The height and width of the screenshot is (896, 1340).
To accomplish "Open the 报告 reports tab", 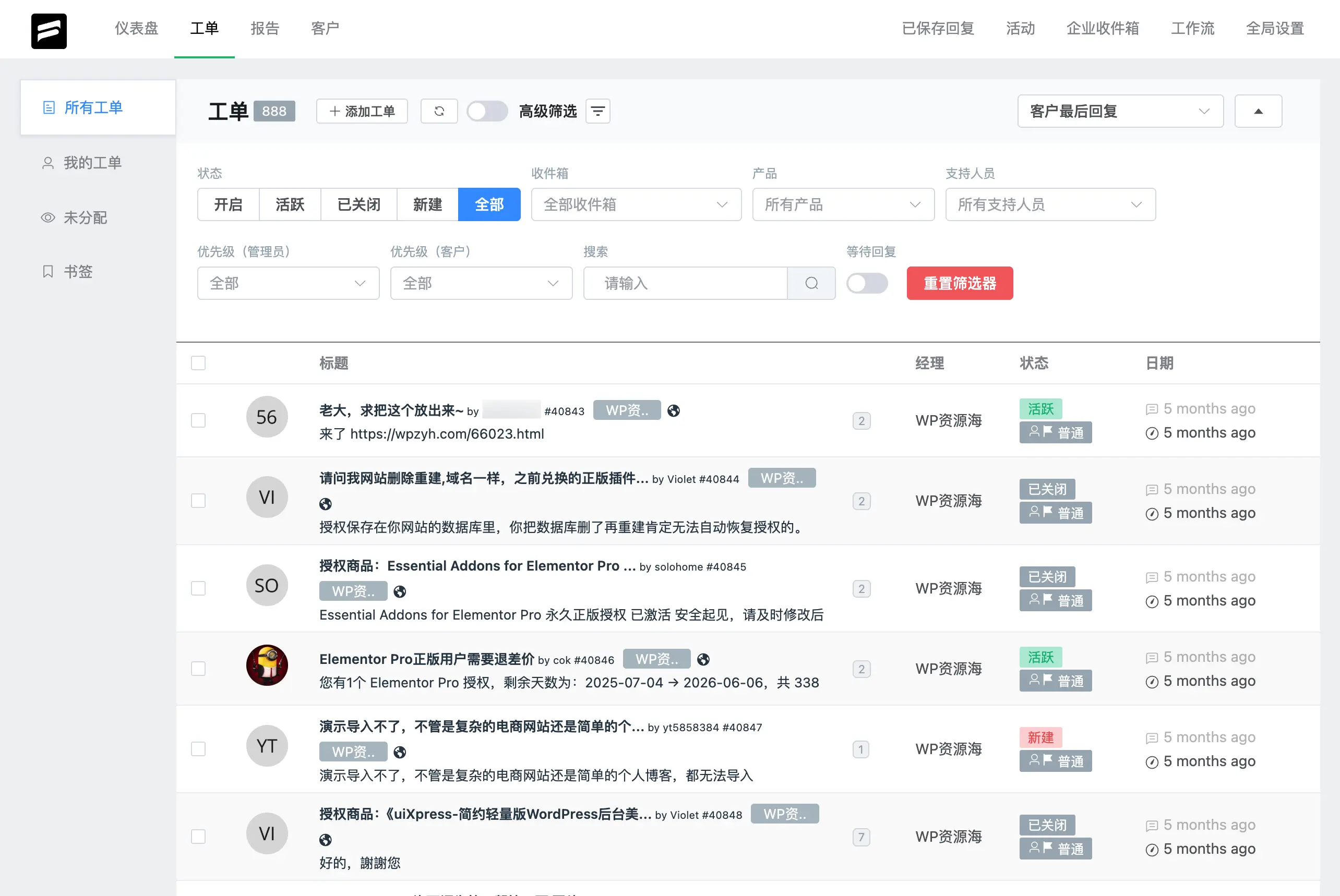I will coord(265,29).
